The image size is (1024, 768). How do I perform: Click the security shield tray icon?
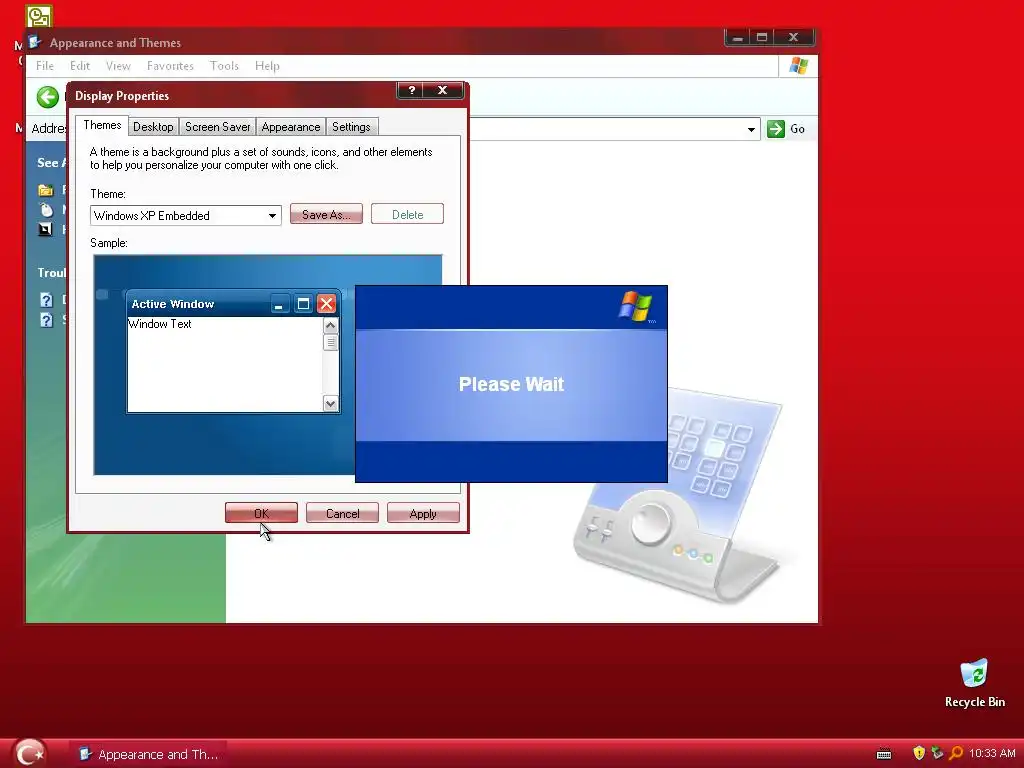919,753
